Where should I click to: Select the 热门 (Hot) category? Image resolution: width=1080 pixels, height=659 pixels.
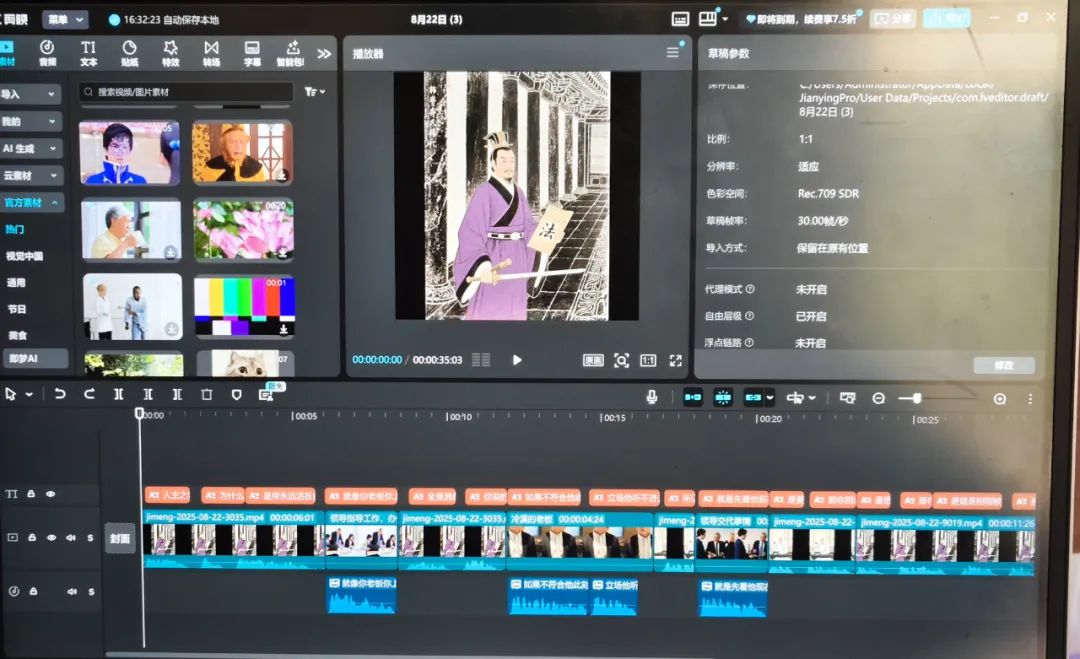pyautogui.click(x=15, y=229)
